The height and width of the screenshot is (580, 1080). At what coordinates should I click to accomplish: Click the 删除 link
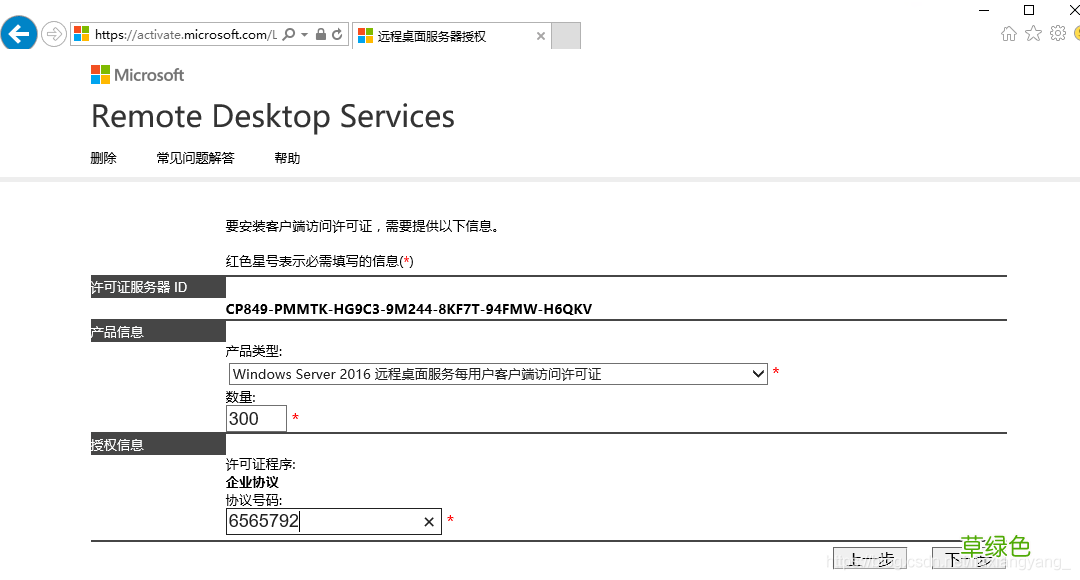coord(103,157)
